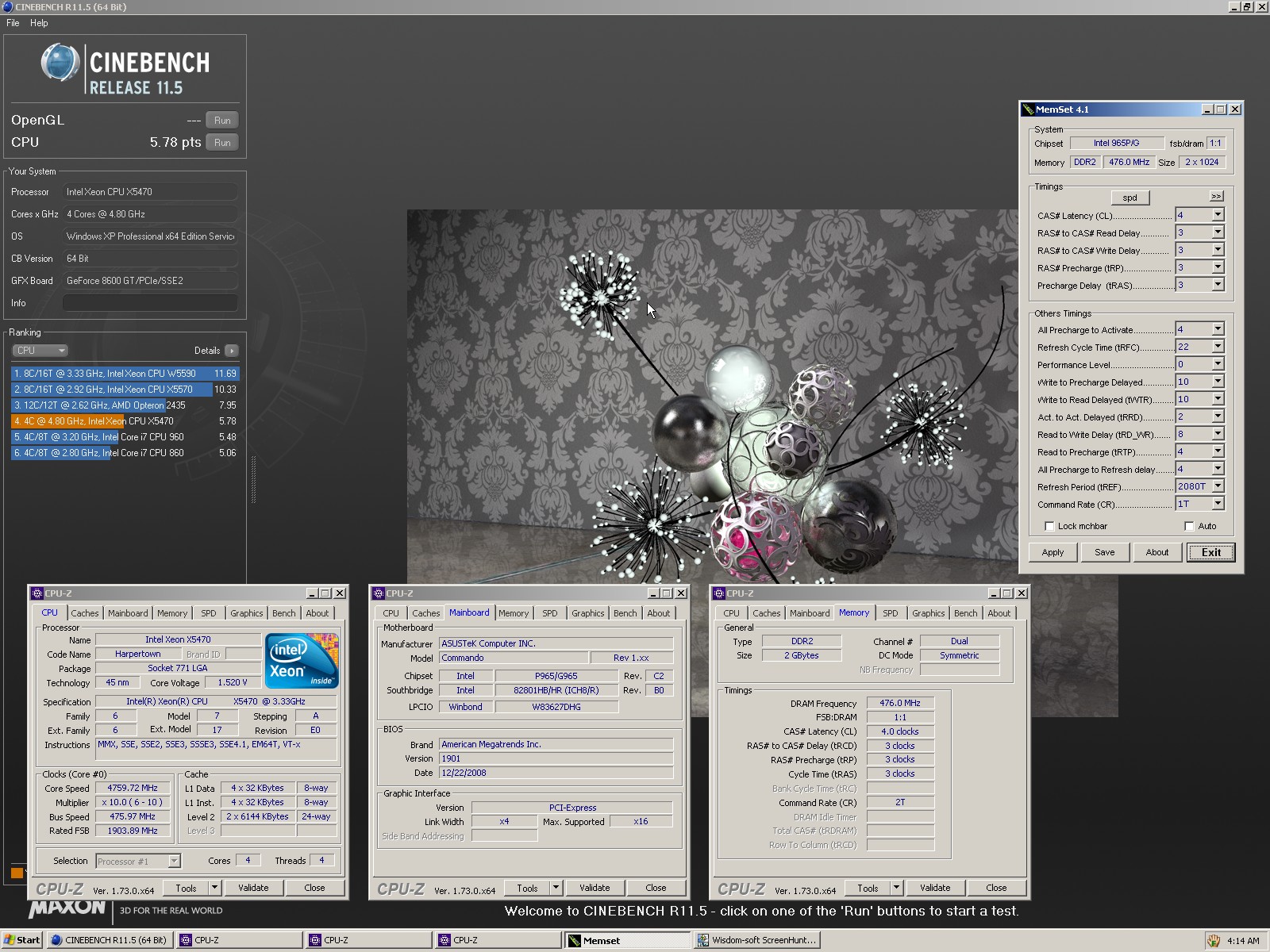1270x952 pixels.
Task: Click the Cinebench Release 11.5 logo
Action: [125, 70]
